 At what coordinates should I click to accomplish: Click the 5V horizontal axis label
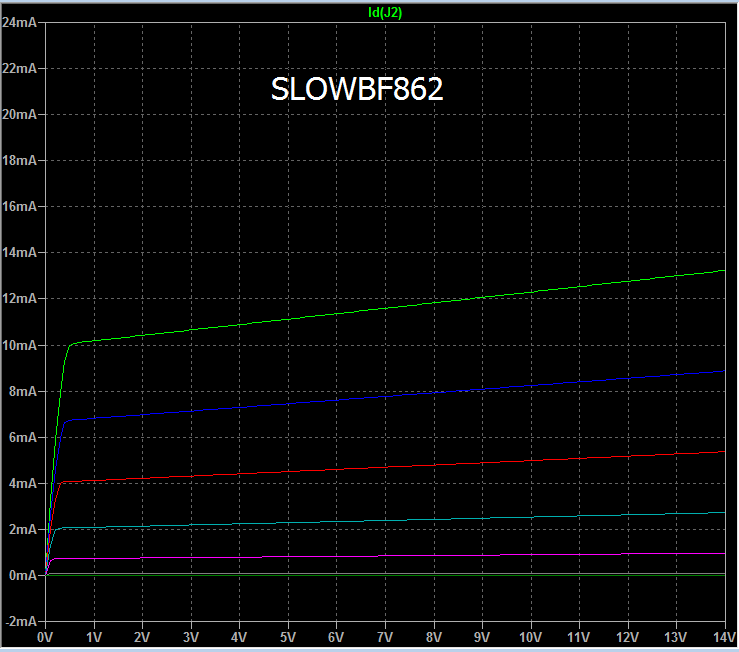click(x=288, y=637)
